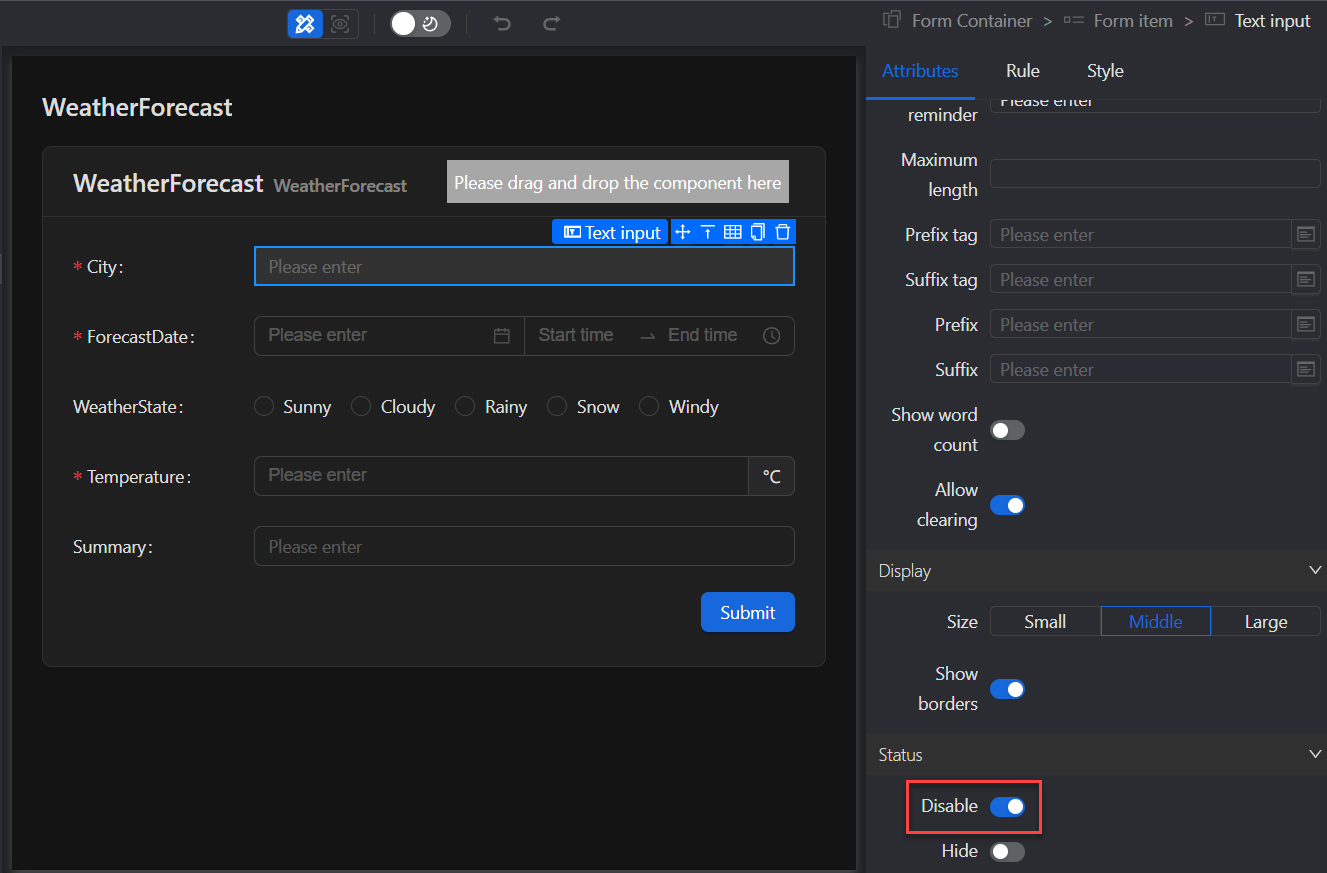Open expression editor for Prefix tag

tap(1305, 234)
